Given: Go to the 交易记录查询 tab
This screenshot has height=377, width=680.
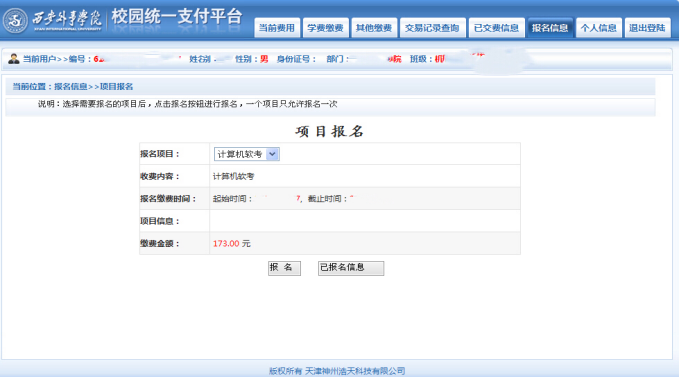Looking at the screenshot, I should tap(432, 28).
